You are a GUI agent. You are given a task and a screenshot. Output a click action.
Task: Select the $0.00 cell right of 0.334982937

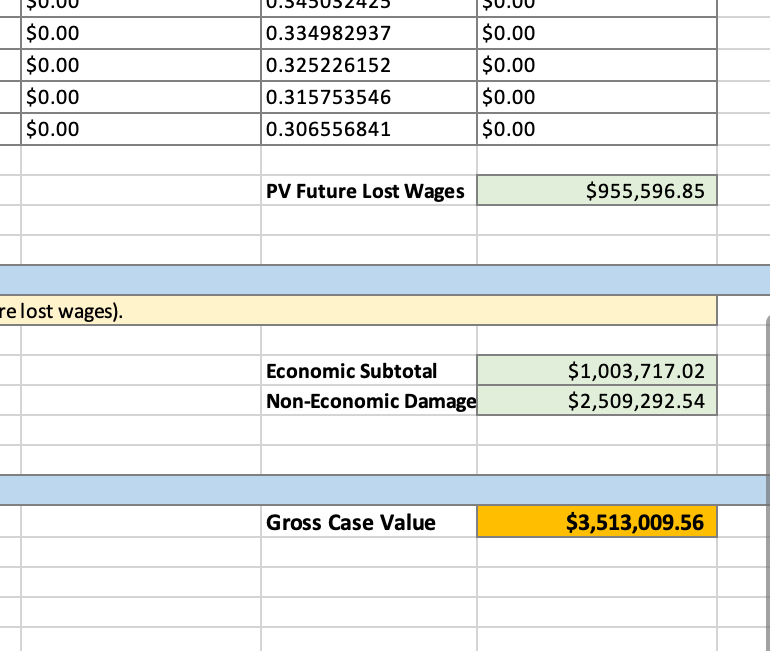click(597, 34)
